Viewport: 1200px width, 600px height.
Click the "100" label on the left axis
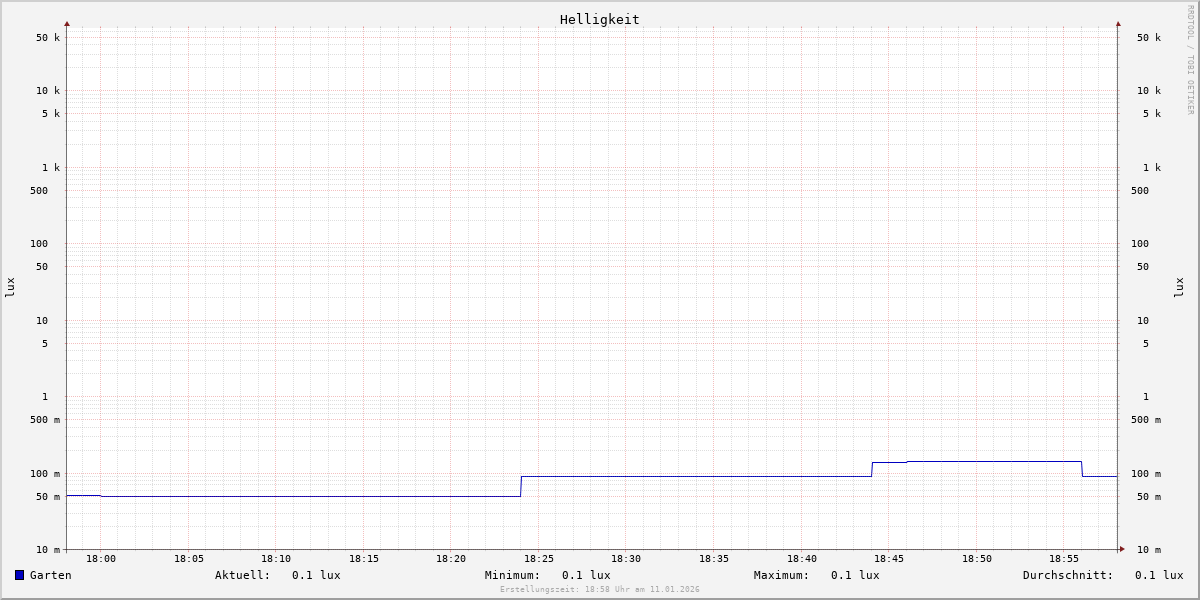[x=39, y=244]
